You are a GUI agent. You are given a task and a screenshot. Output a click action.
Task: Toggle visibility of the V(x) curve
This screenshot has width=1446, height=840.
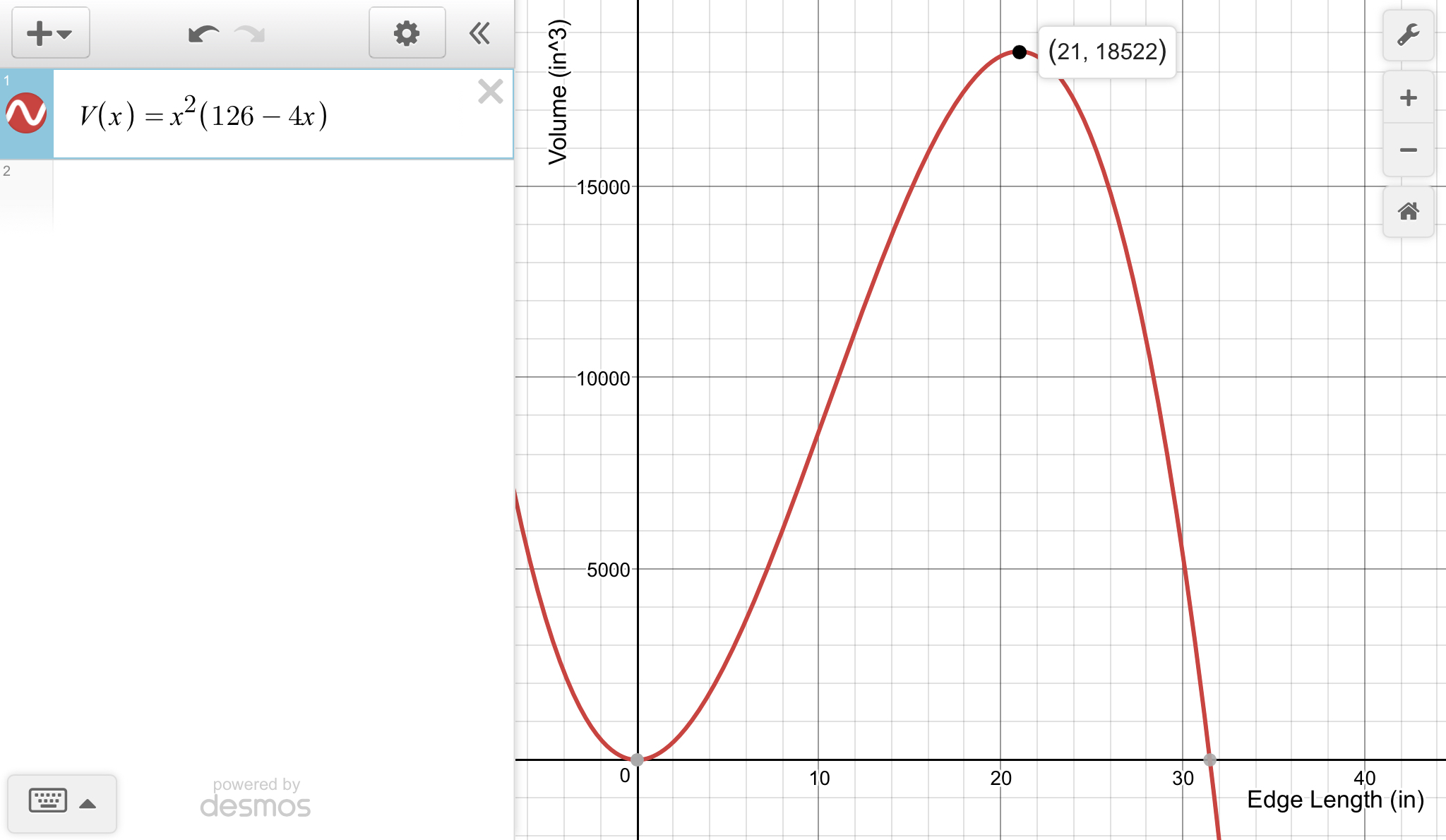pyautogui.click(x=26, y=113)
